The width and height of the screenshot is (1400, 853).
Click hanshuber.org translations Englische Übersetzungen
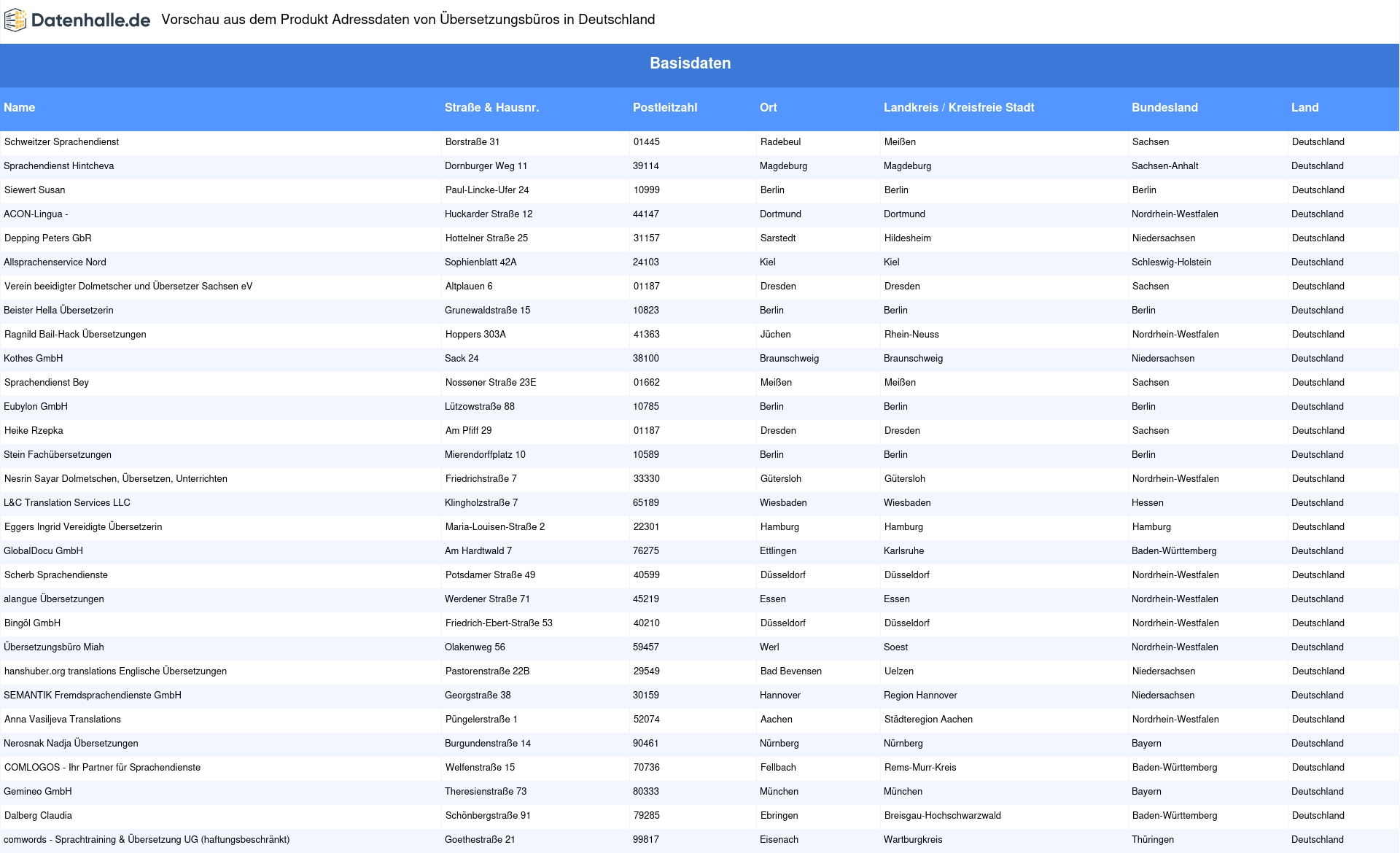(115, 671)
